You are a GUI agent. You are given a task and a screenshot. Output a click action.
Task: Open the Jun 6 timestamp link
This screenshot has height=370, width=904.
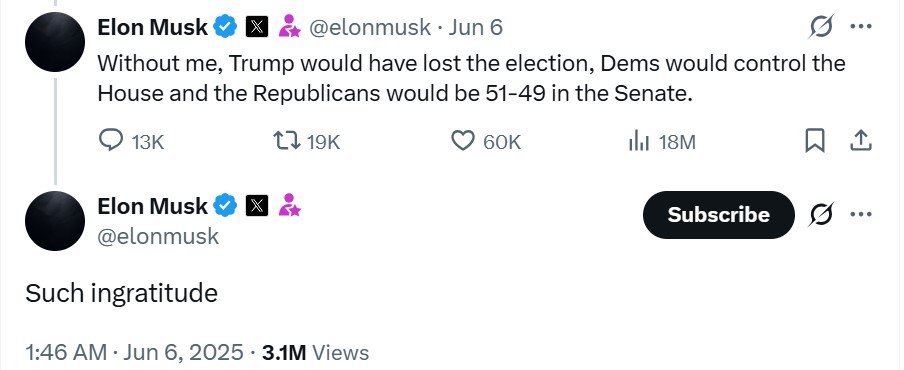476,27
